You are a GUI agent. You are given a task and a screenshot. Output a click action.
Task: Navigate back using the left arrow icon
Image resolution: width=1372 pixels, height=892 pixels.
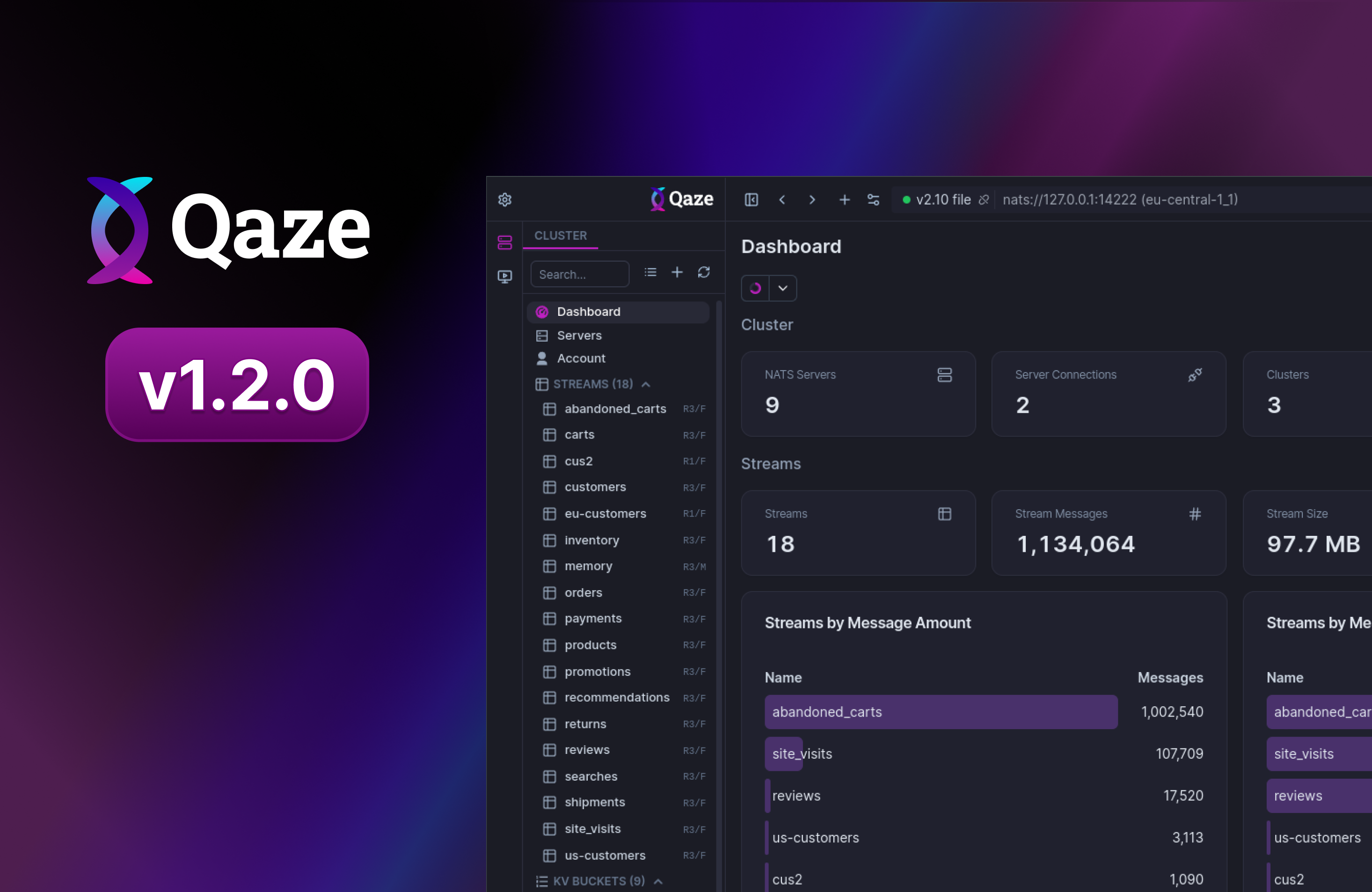(782, 199)
